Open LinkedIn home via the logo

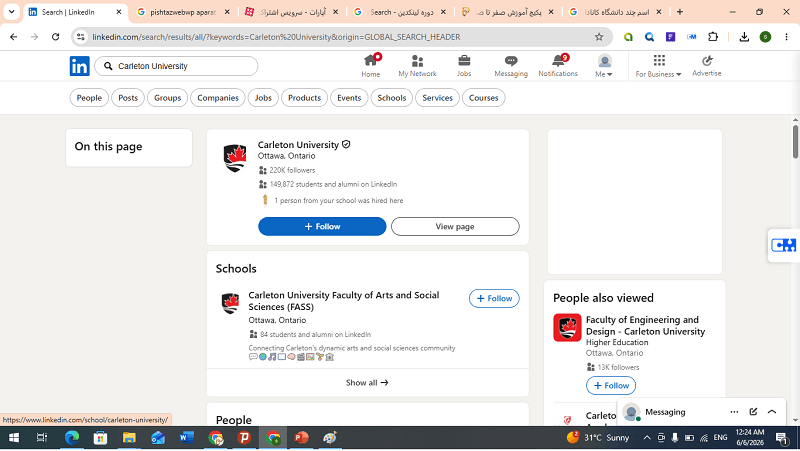(x=80, y=66)
